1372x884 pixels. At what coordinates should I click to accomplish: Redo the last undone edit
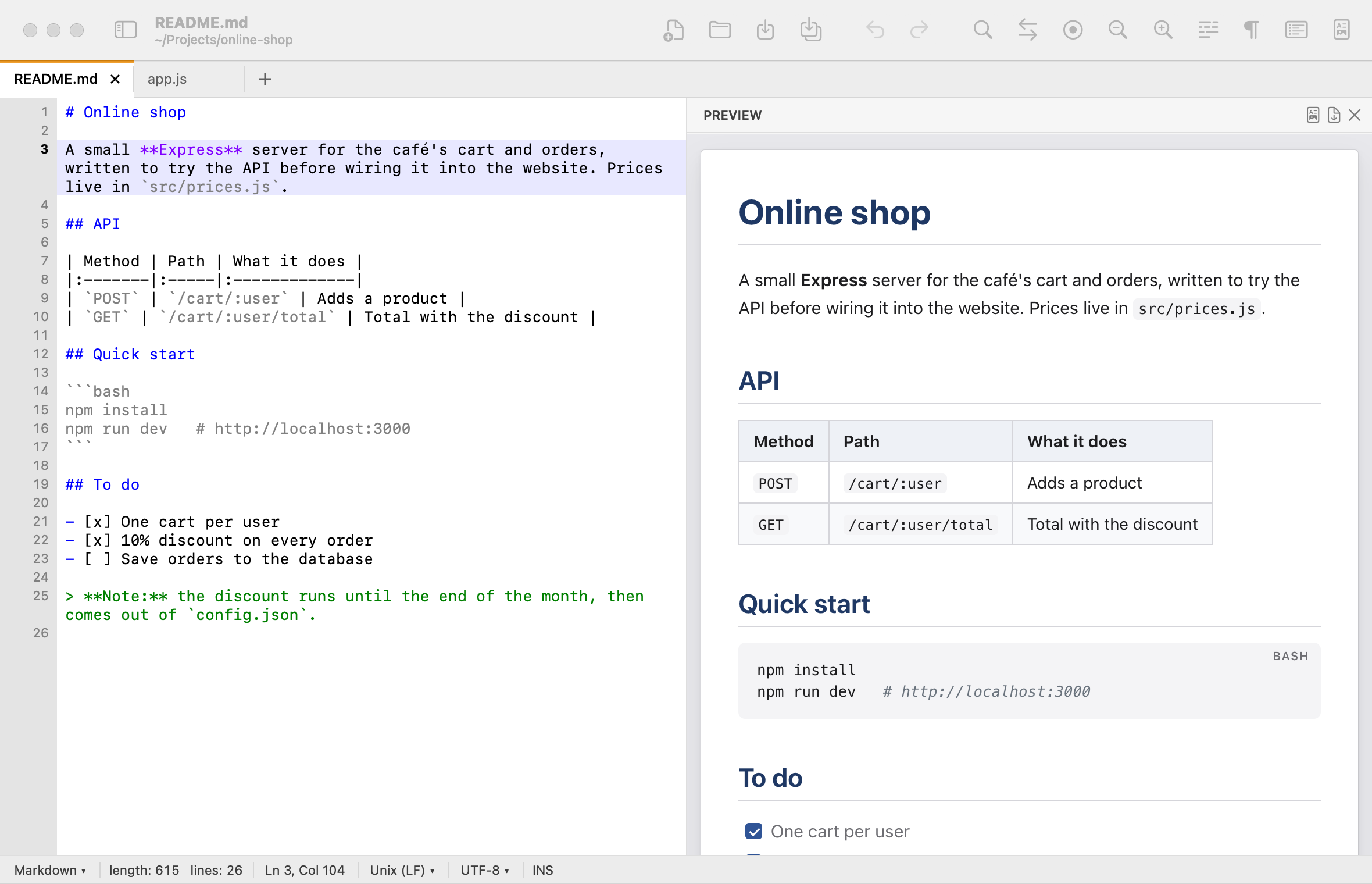tap(919, 30)
